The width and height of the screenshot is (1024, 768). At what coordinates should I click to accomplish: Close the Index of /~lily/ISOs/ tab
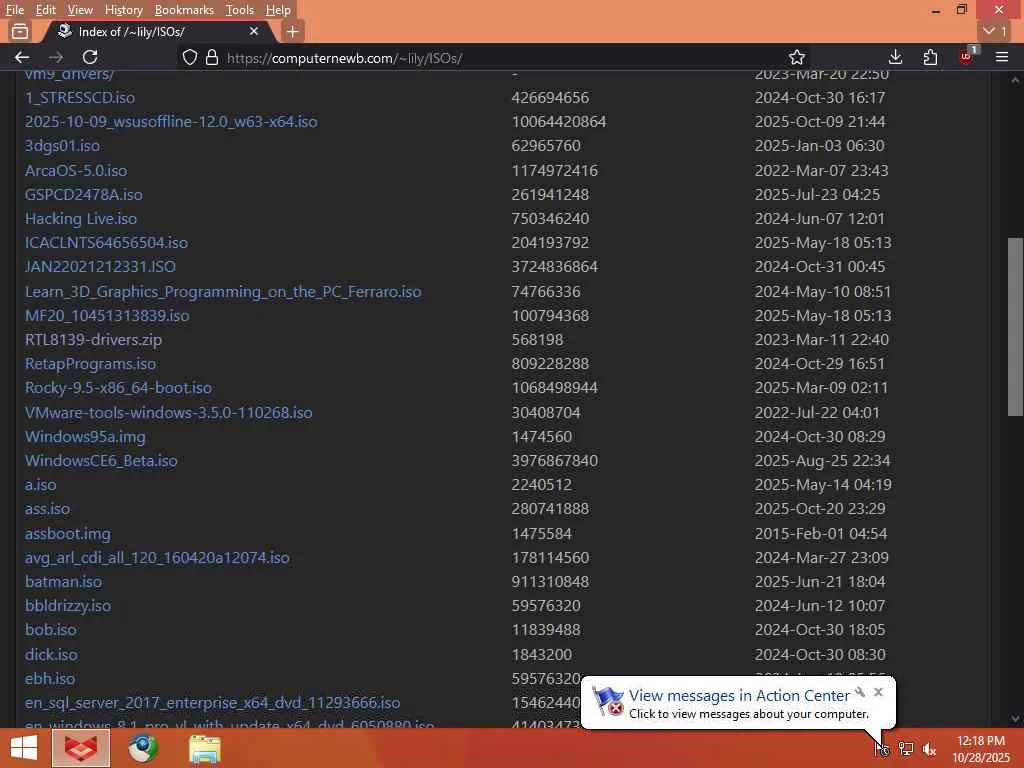click(254, 31)
